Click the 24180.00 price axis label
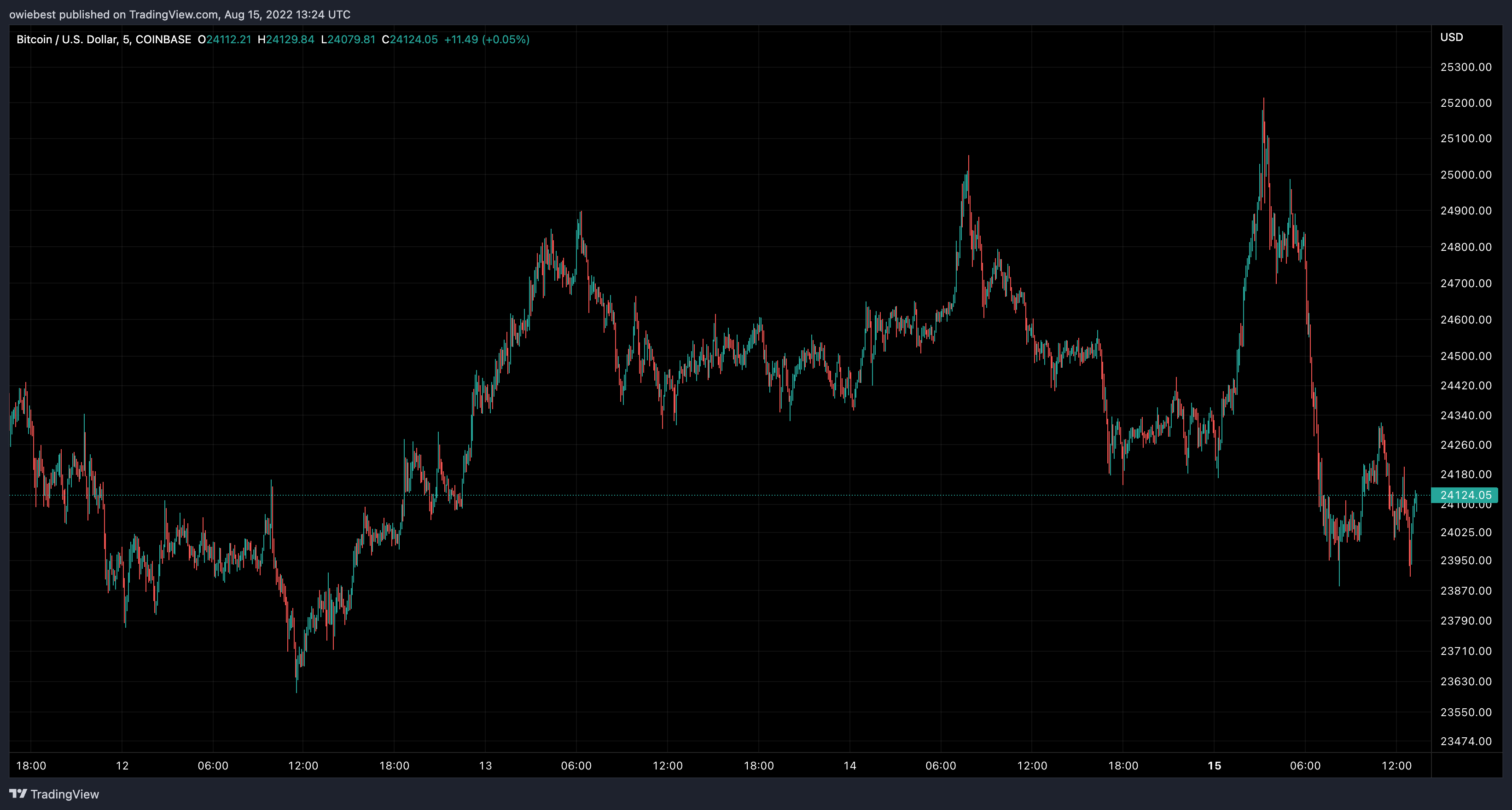 point(1465,474)
